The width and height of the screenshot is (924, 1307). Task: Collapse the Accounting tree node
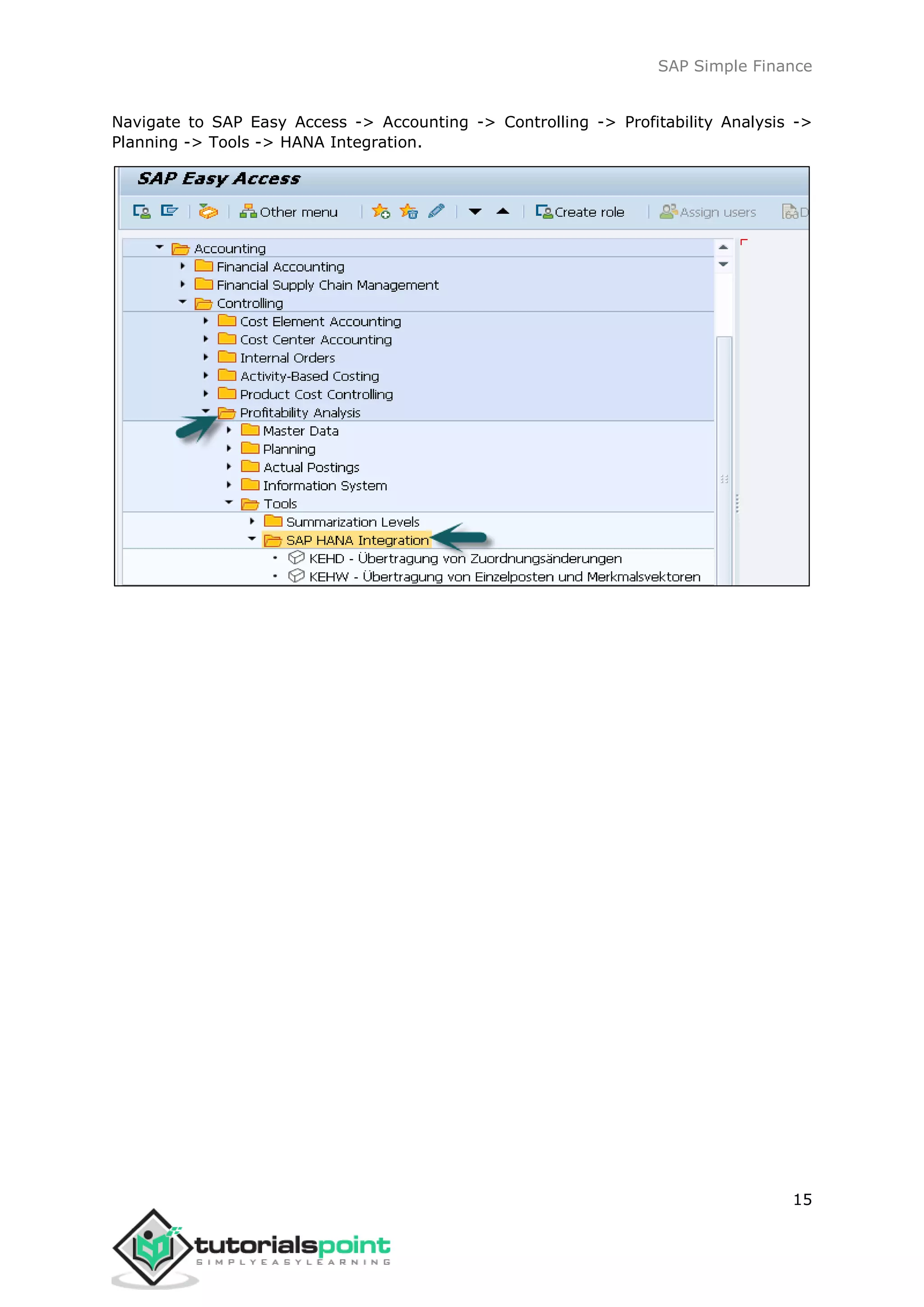tap(159, 248)
